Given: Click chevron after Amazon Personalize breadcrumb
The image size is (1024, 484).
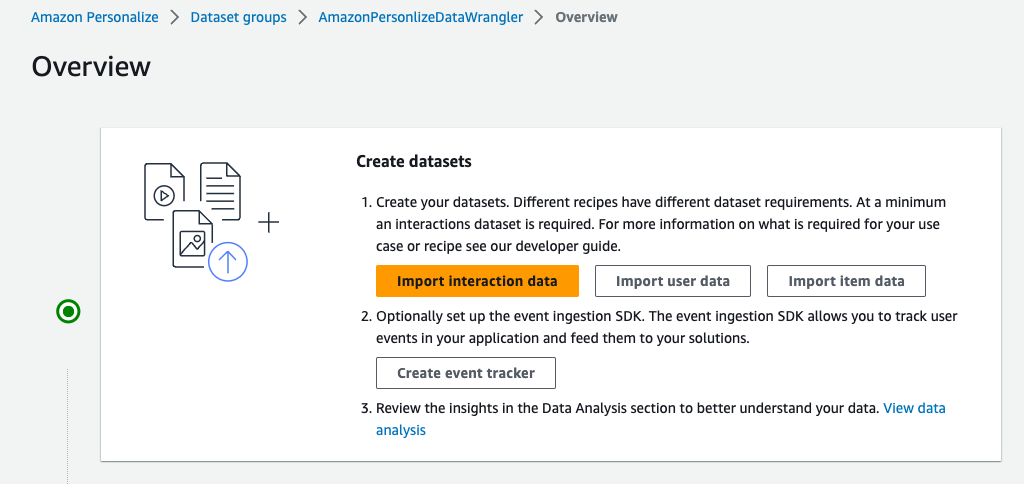Looking at the screenshot, I should (x=174, y=17).
